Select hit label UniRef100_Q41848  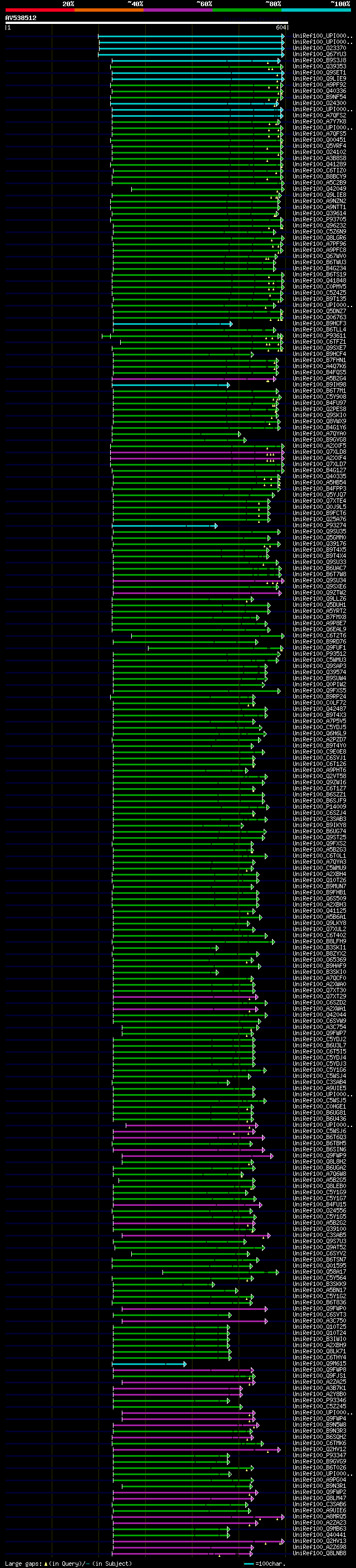click(x=319, y=280)
